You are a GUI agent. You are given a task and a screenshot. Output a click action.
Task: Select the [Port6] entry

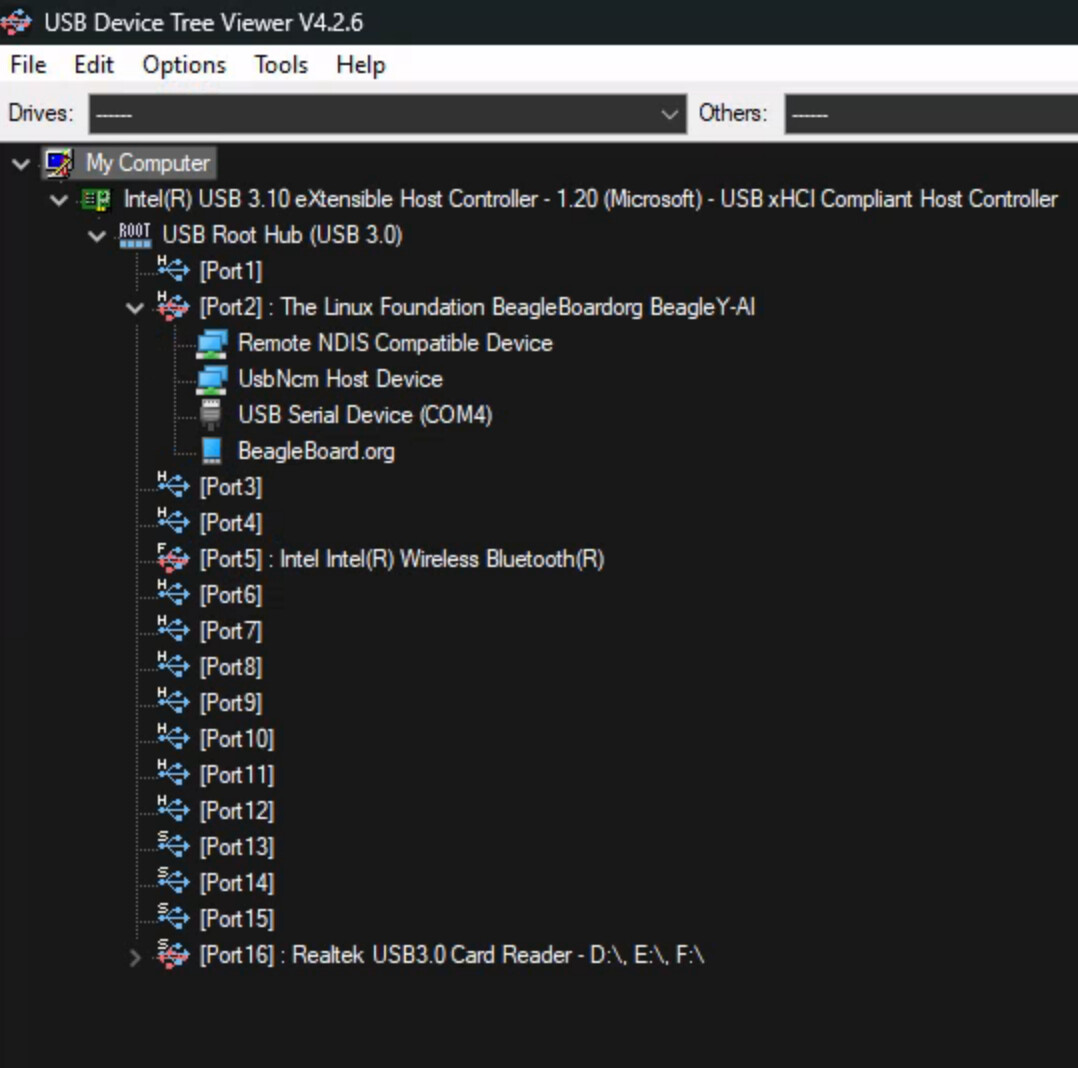[230, 595]
